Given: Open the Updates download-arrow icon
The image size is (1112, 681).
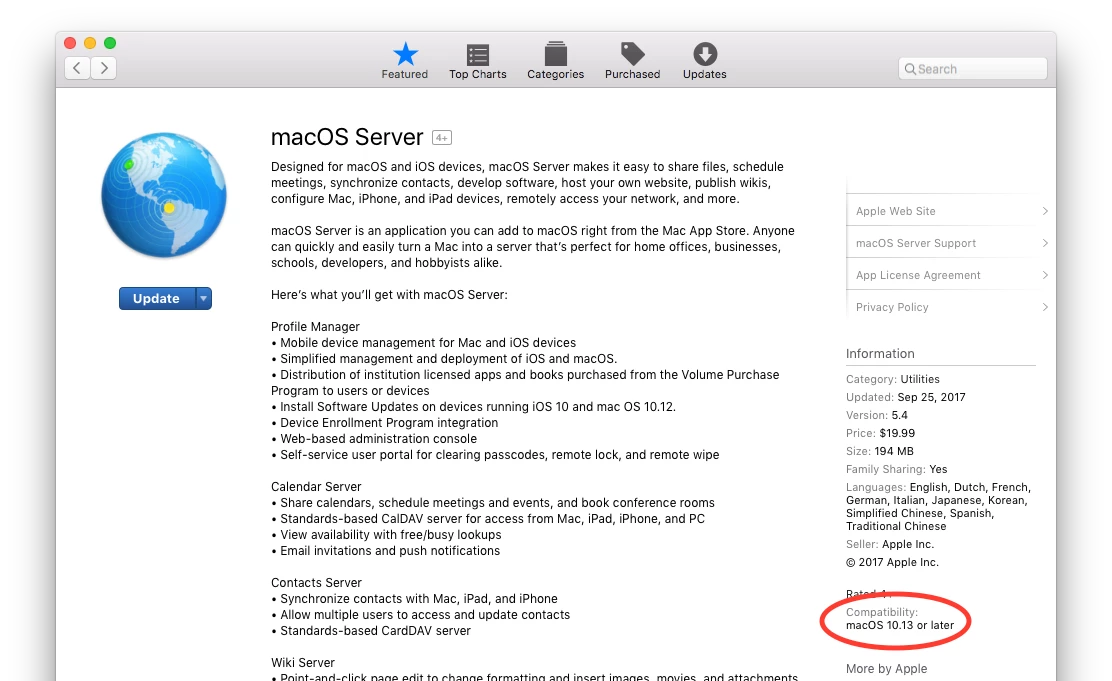Looking at the screenshot, I should point(705,54).
